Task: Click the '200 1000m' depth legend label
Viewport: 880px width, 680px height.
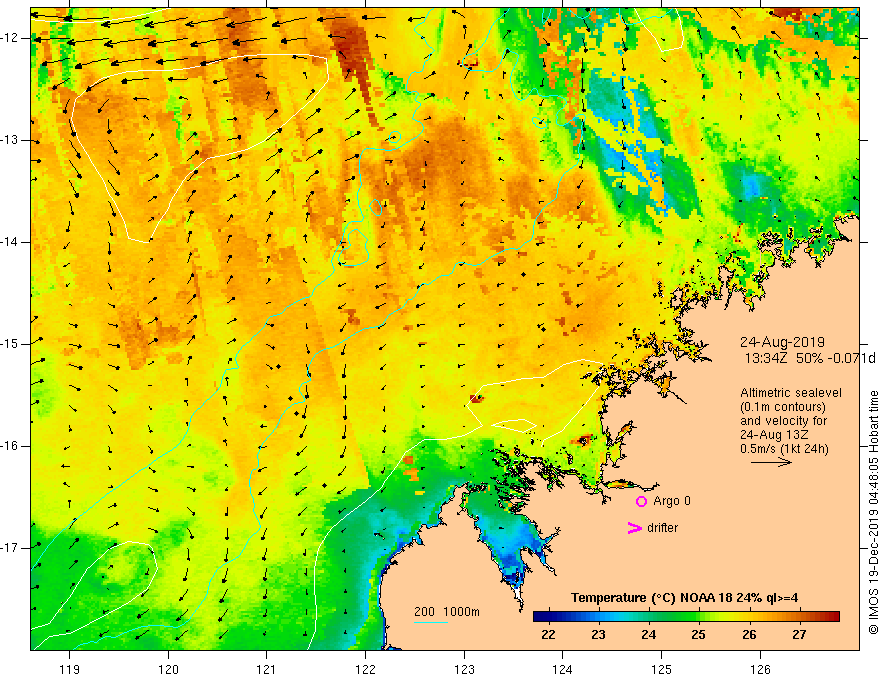Action: point(447,612)
